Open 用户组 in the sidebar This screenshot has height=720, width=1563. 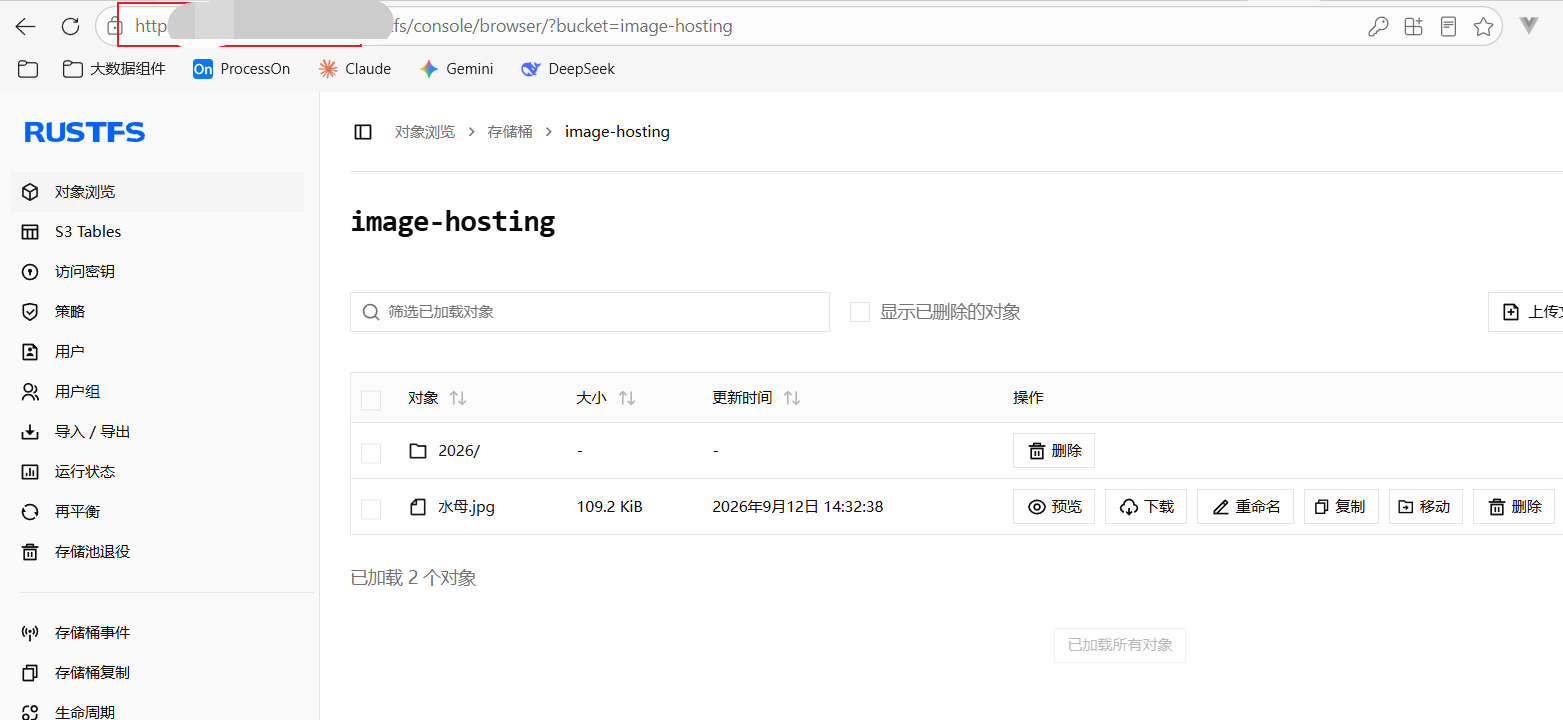[x=157, y=392]
